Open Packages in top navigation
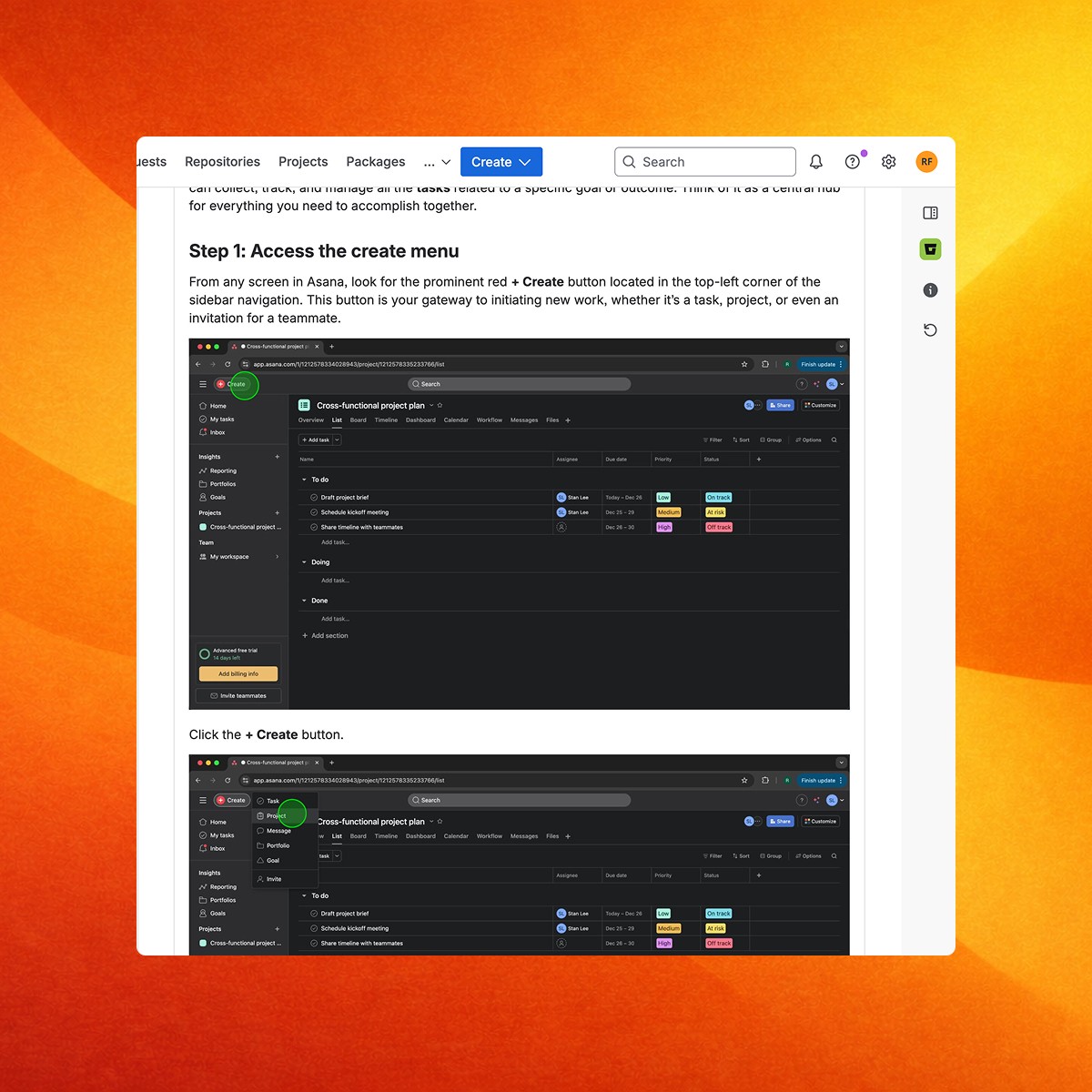Viewport: 1092px width, 1092px height. point(376,162)
